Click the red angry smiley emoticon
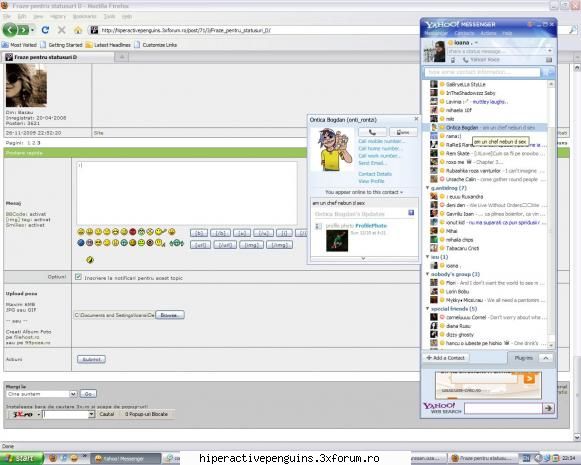 pyautogui.click(x=133, y=232)
